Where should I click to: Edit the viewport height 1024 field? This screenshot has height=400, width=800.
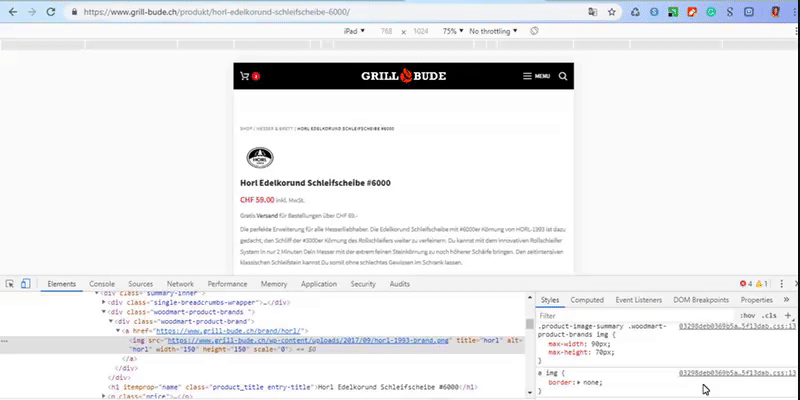(x=421, y=31)
